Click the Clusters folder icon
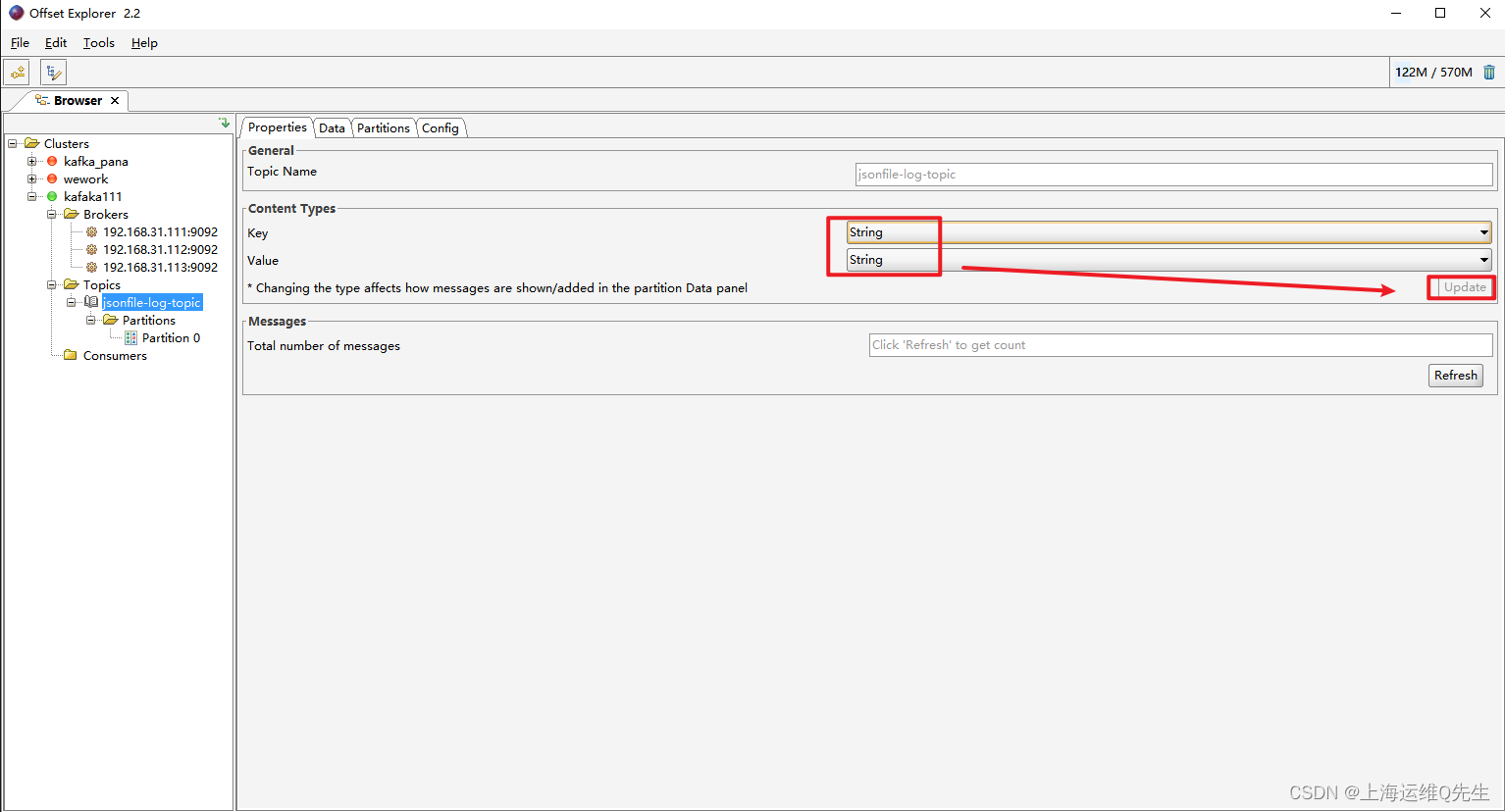The image size is (1505, 812). (32, 143)
